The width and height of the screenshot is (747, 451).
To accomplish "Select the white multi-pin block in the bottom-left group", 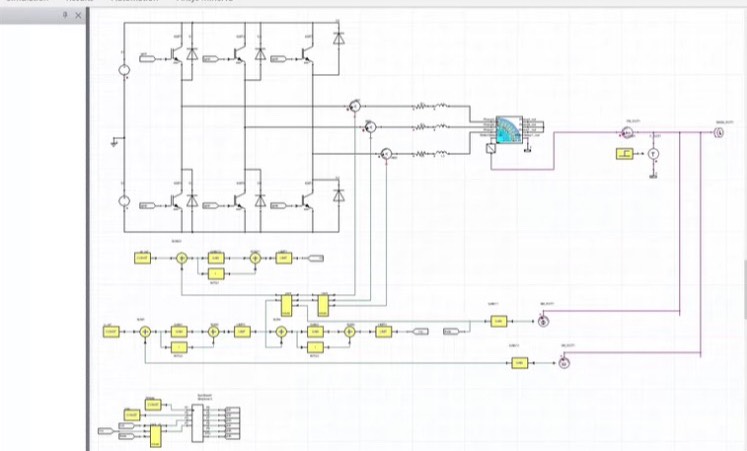I will [x=197, y=423].
